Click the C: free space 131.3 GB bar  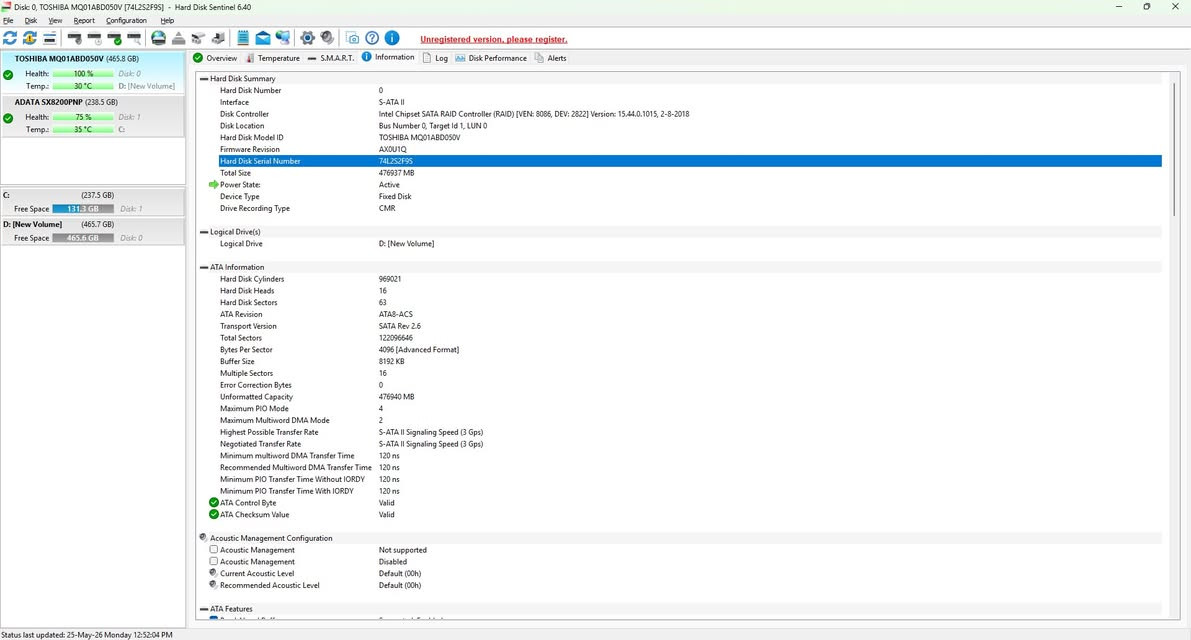[x=83, y=209]
